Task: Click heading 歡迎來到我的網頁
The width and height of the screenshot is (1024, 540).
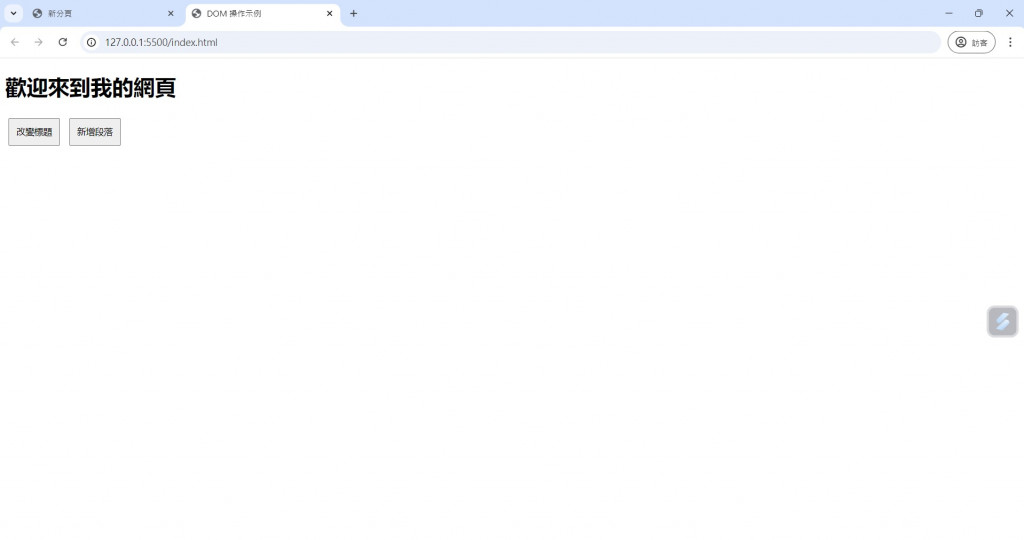Action: point(90,88)
